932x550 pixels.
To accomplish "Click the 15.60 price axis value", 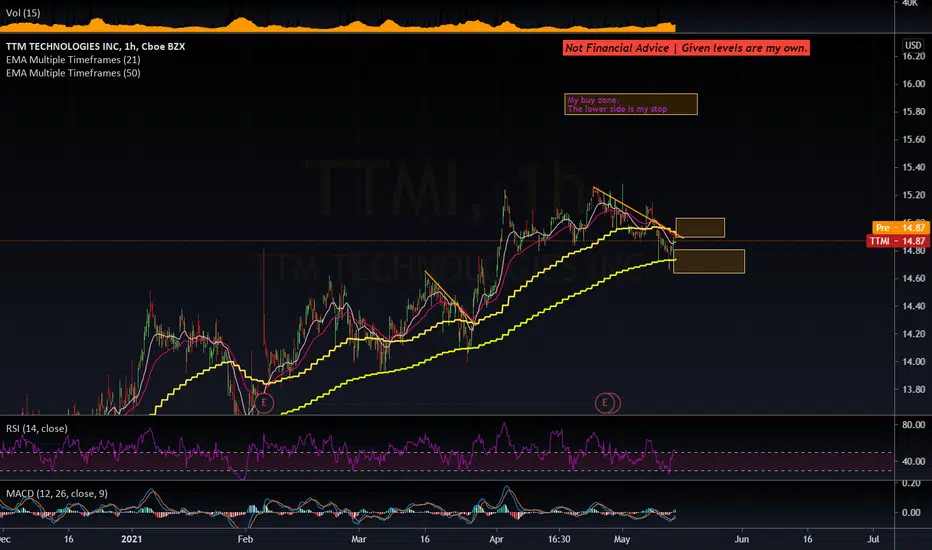I will 913,140.
